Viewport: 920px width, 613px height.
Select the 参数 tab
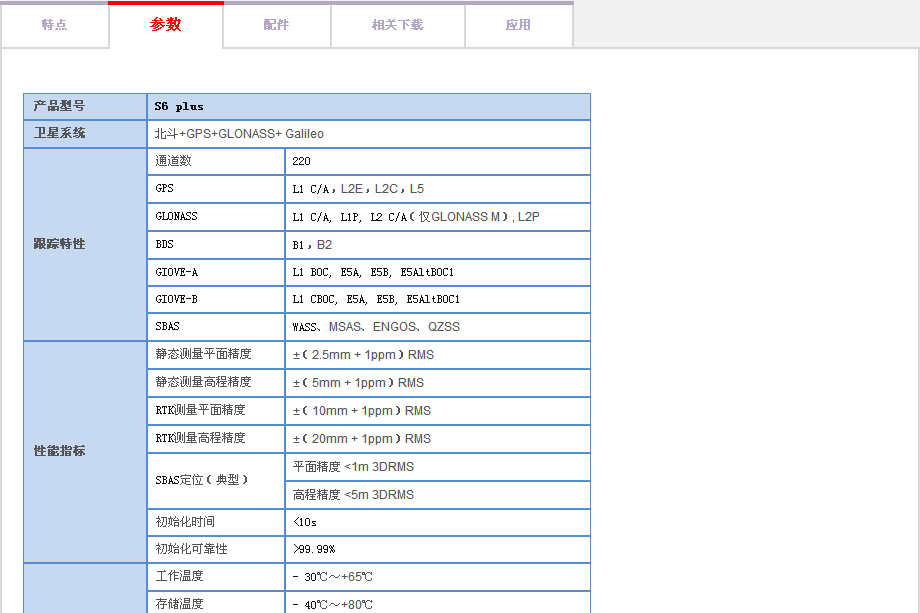point(166,25)
